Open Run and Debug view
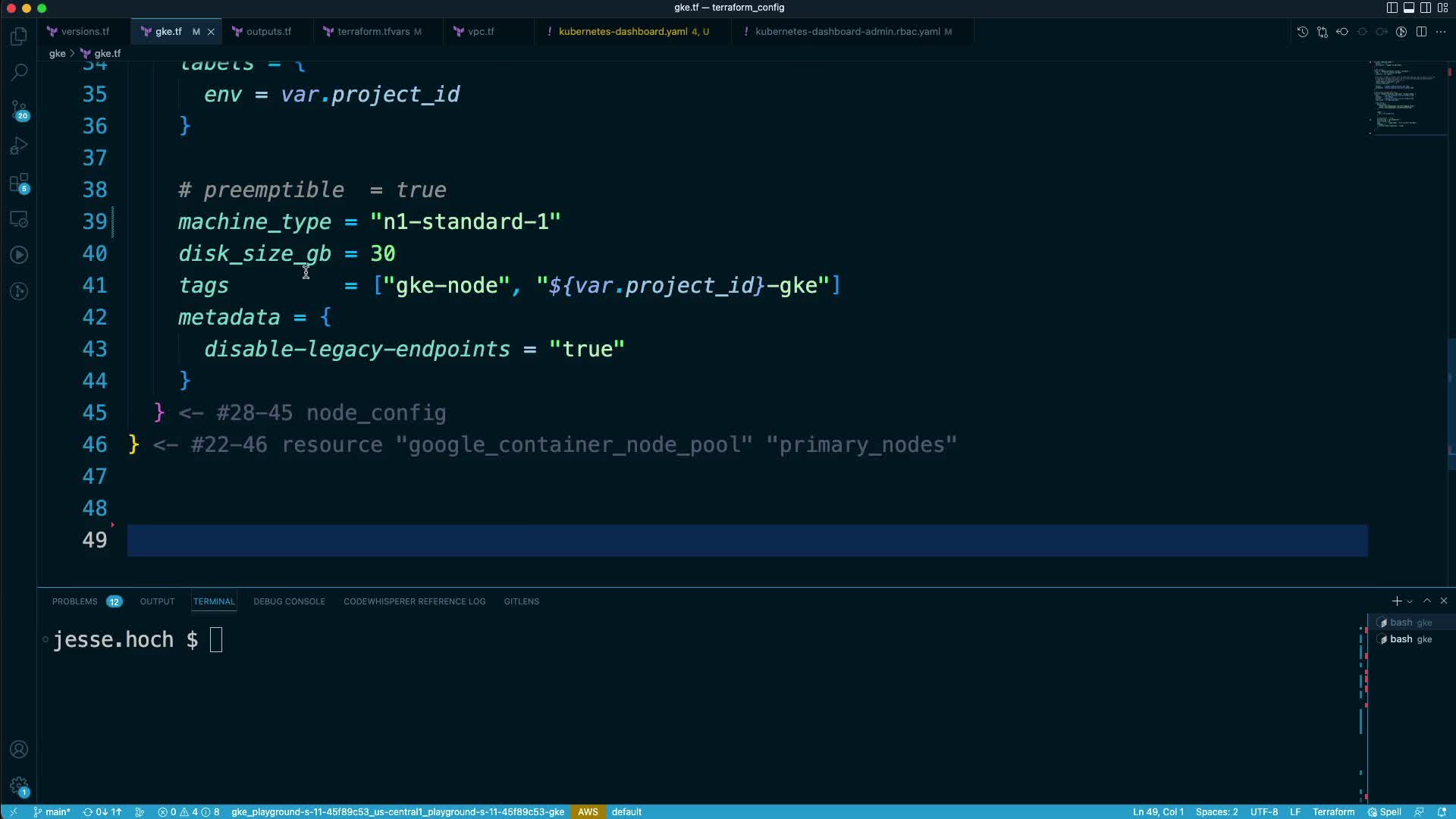This screenshot has height=819, width=1456. [x=19, y=146]
